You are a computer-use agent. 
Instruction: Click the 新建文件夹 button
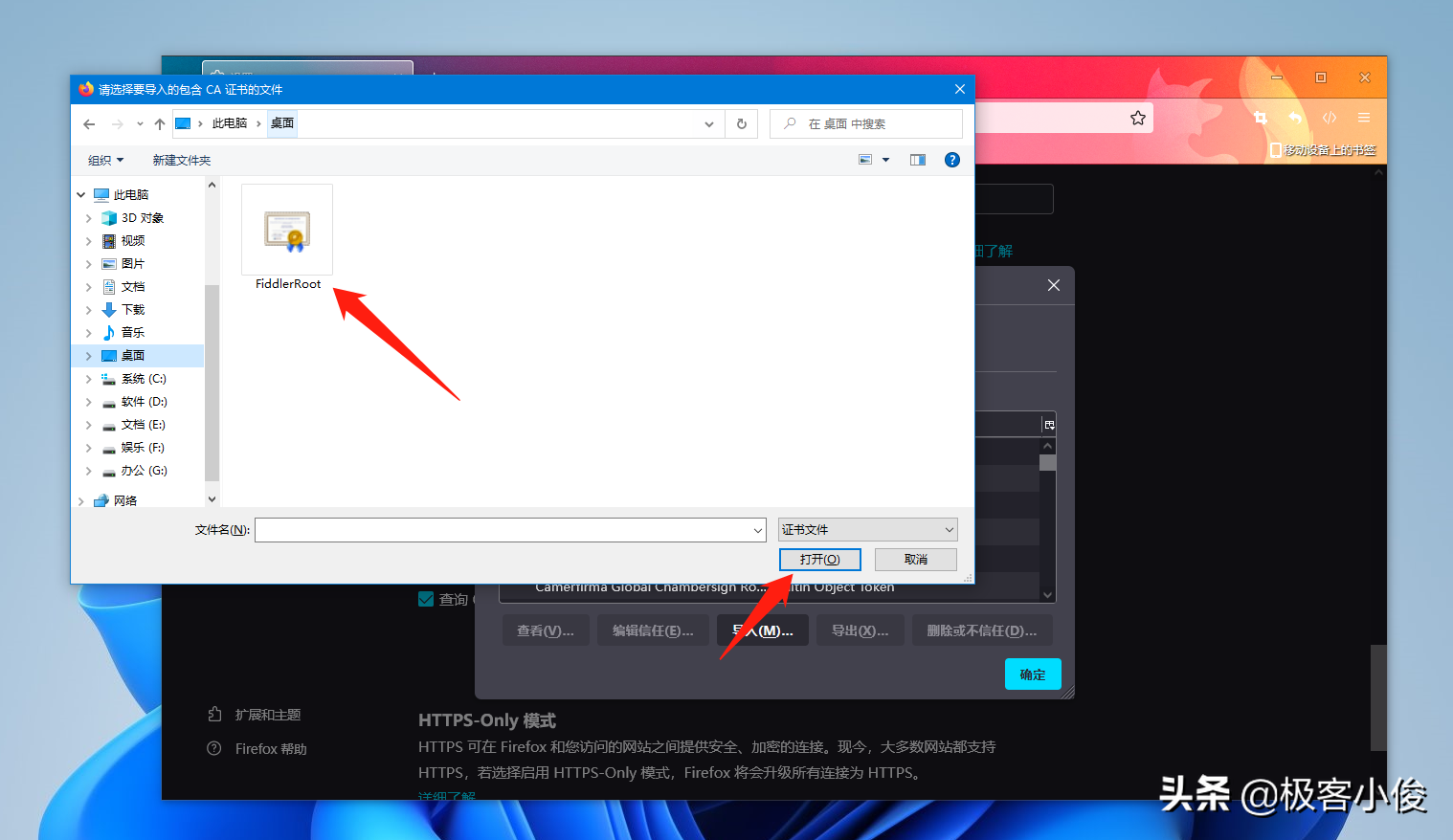tap(182, 160)
